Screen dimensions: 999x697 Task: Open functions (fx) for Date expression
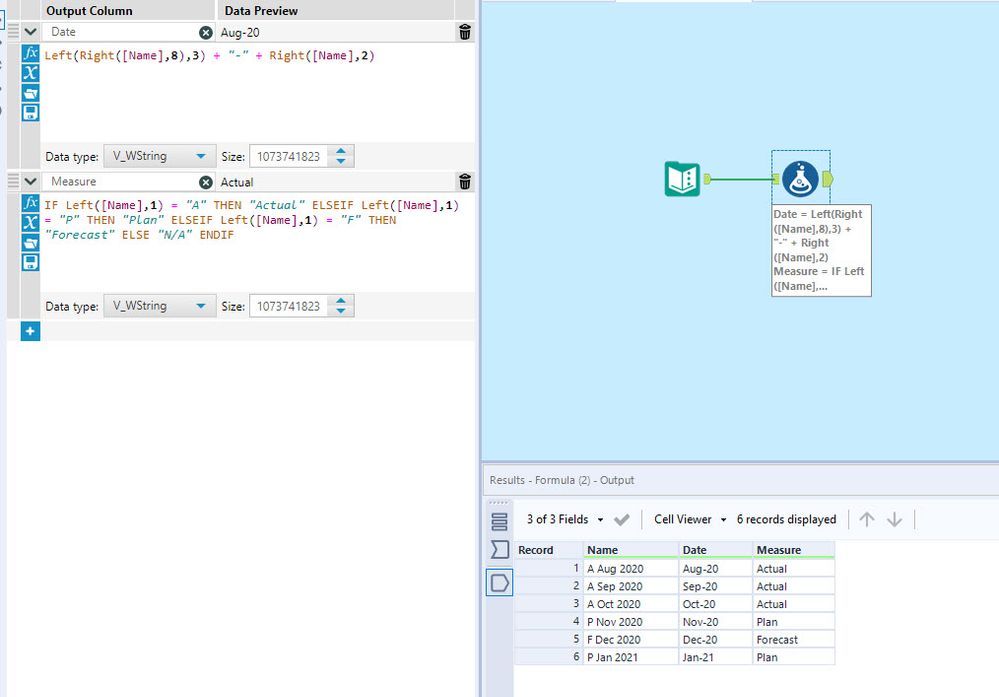tap(30, 53)
